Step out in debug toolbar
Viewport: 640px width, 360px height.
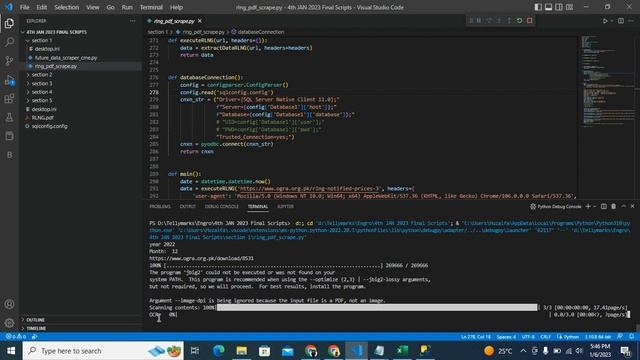point(509,20)
